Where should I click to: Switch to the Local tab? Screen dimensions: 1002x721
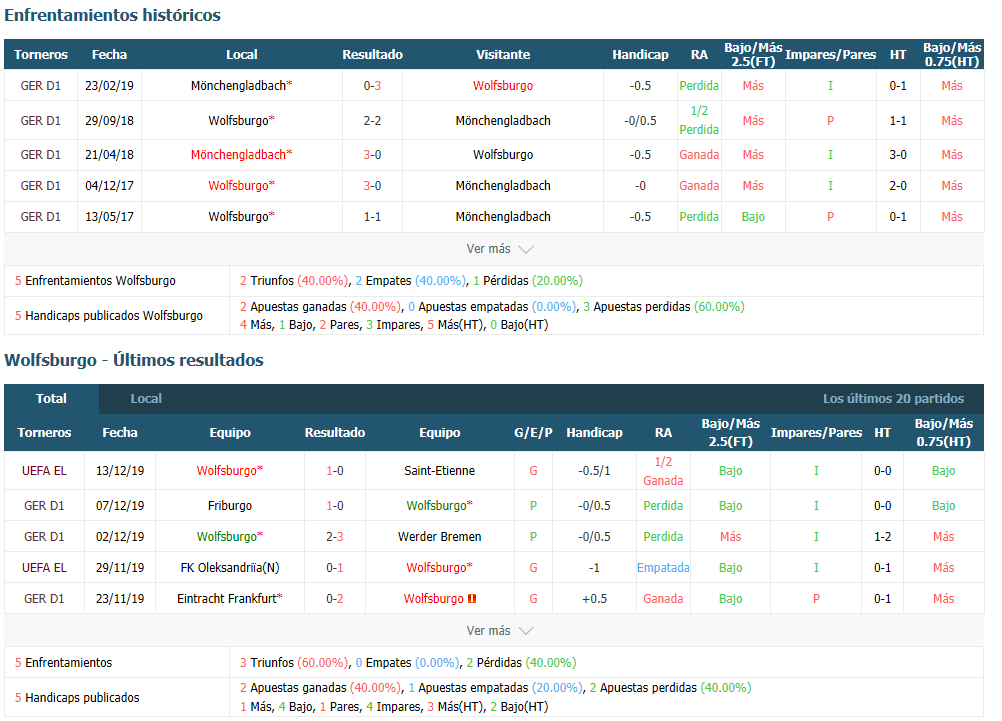(146, 399)
